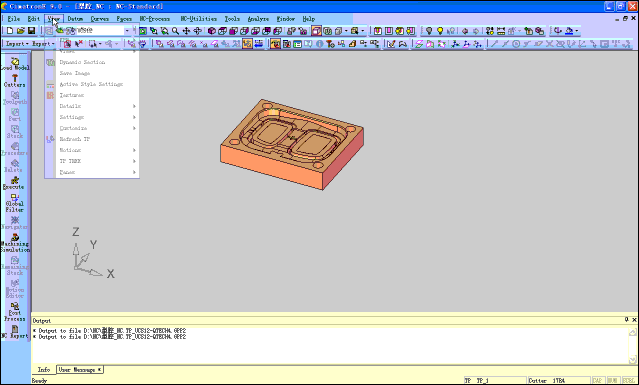
Task: Close the Output panel
Action: 634,320
